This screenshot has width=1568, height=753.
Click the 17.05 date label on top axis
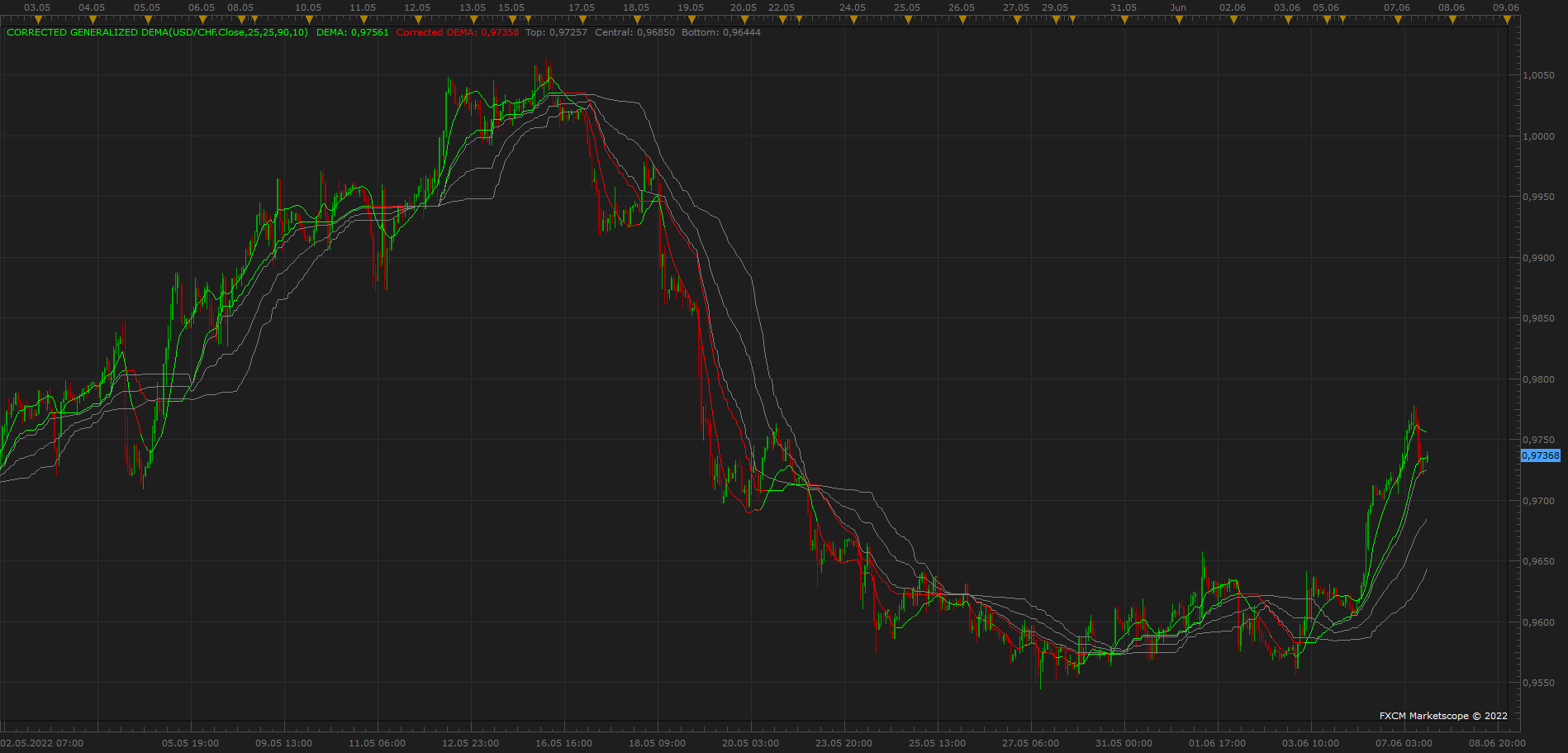[x=582, y=7]
